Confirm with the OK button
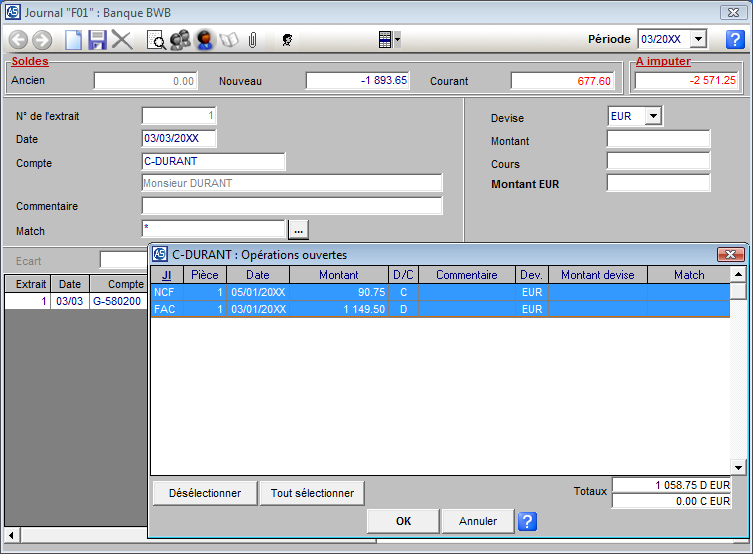The width and height of the screenshot is (753, 554). 403,521
